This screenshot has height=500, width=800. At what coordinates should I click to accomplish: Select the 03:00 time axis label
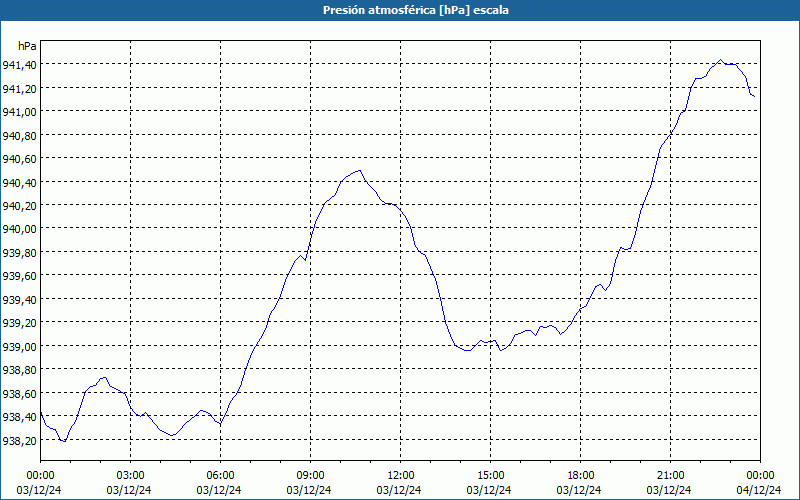tap(130, 476)
